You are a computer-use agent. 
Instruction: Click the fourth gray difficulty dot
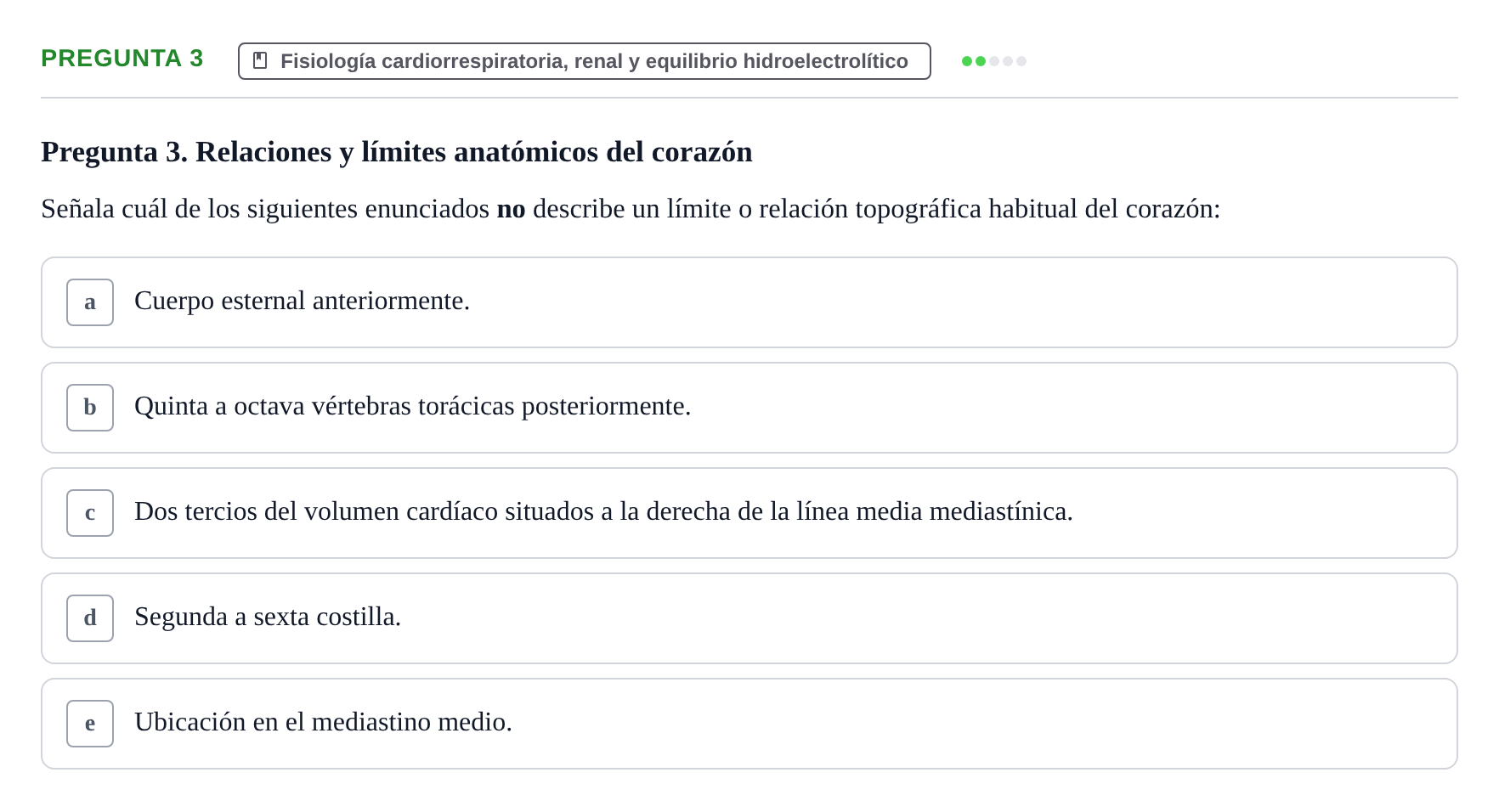[x=1008, y=61]
